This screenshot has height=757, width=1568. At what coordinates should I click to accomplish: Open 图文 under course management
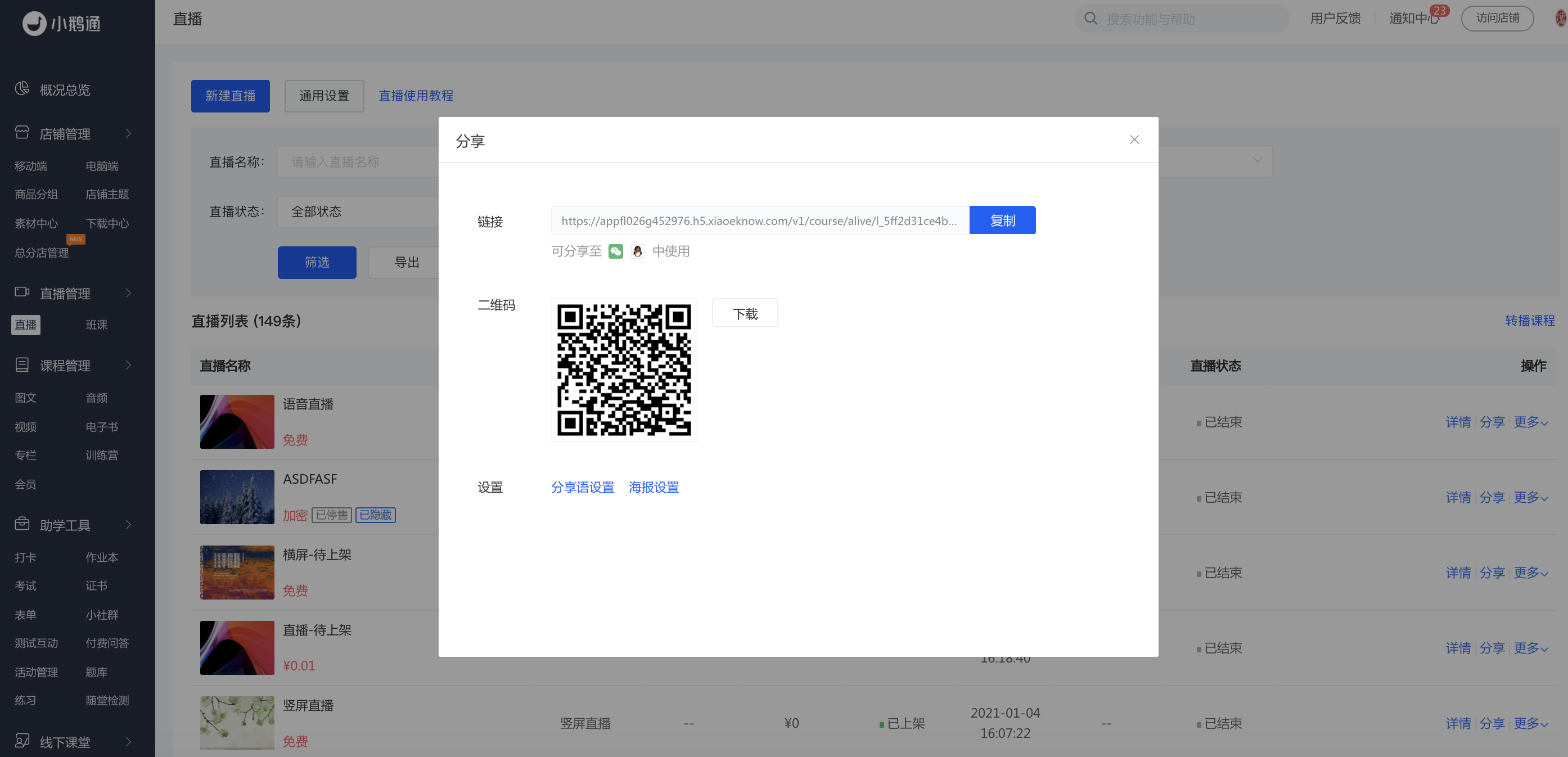25,398
